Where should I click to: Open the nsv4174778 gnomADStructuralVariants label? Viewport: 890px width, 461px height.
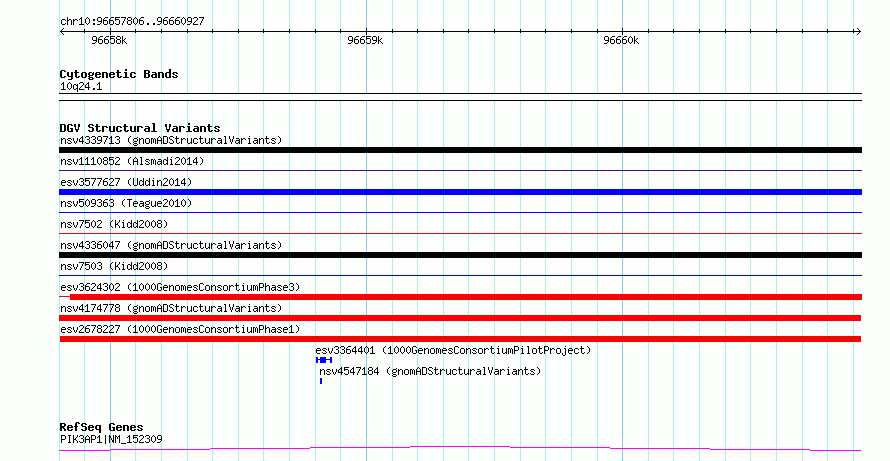pos(171,308)
